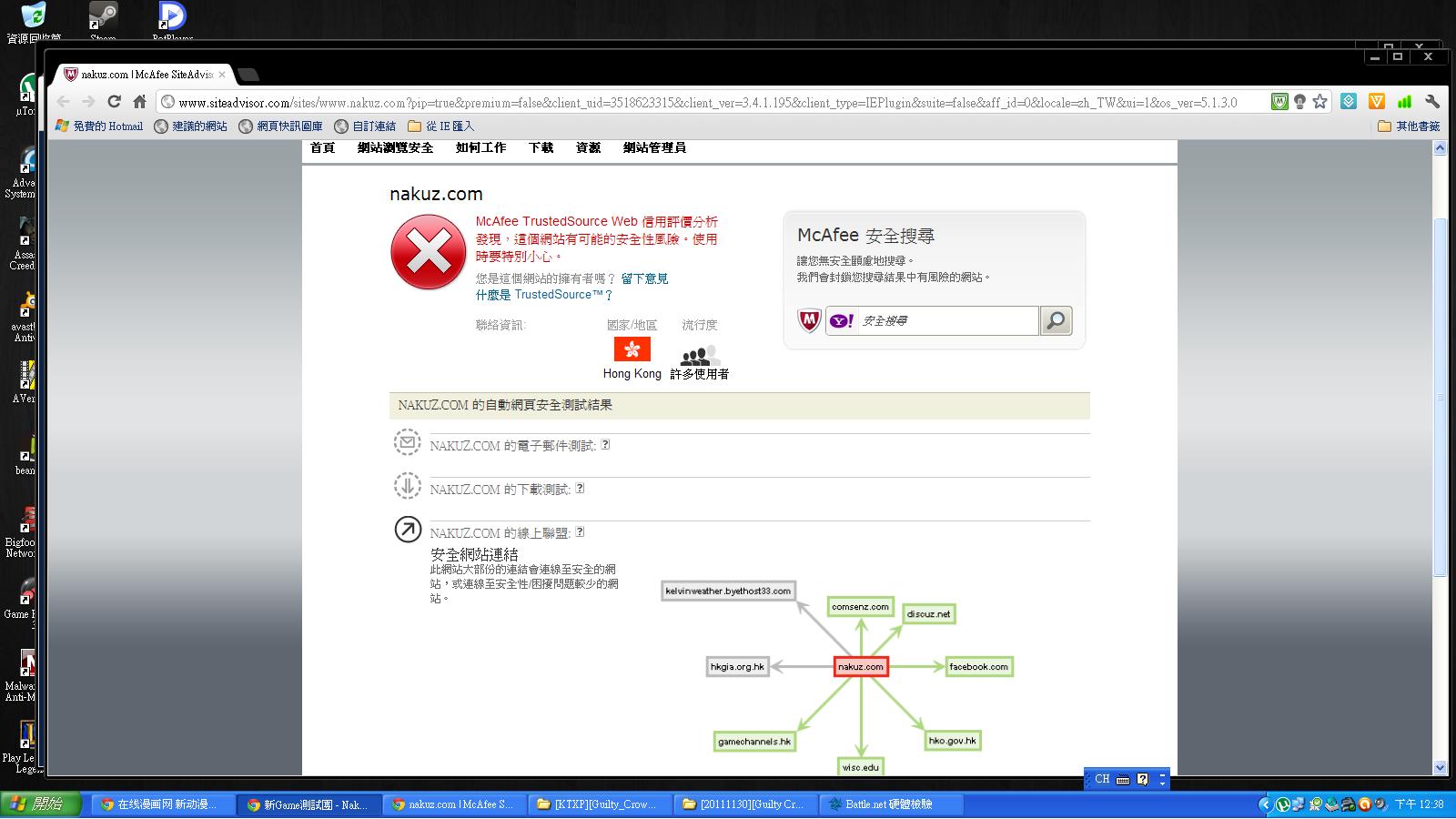The height and width of the screenshot is (819, 1456).
Task: Select the 下載 navigation item
Action: pos(541,147)
